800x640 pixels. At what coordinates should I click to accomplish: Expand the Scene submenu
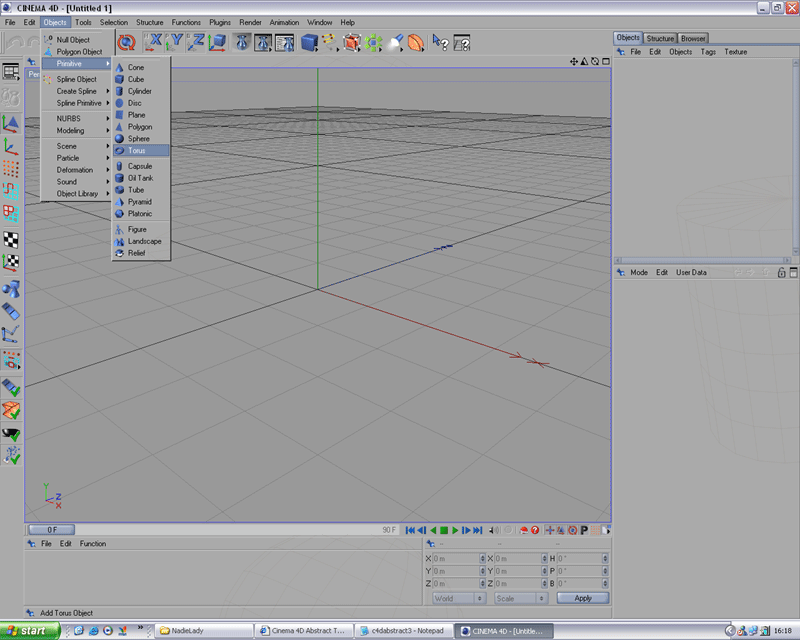click(x=77, y=146)
